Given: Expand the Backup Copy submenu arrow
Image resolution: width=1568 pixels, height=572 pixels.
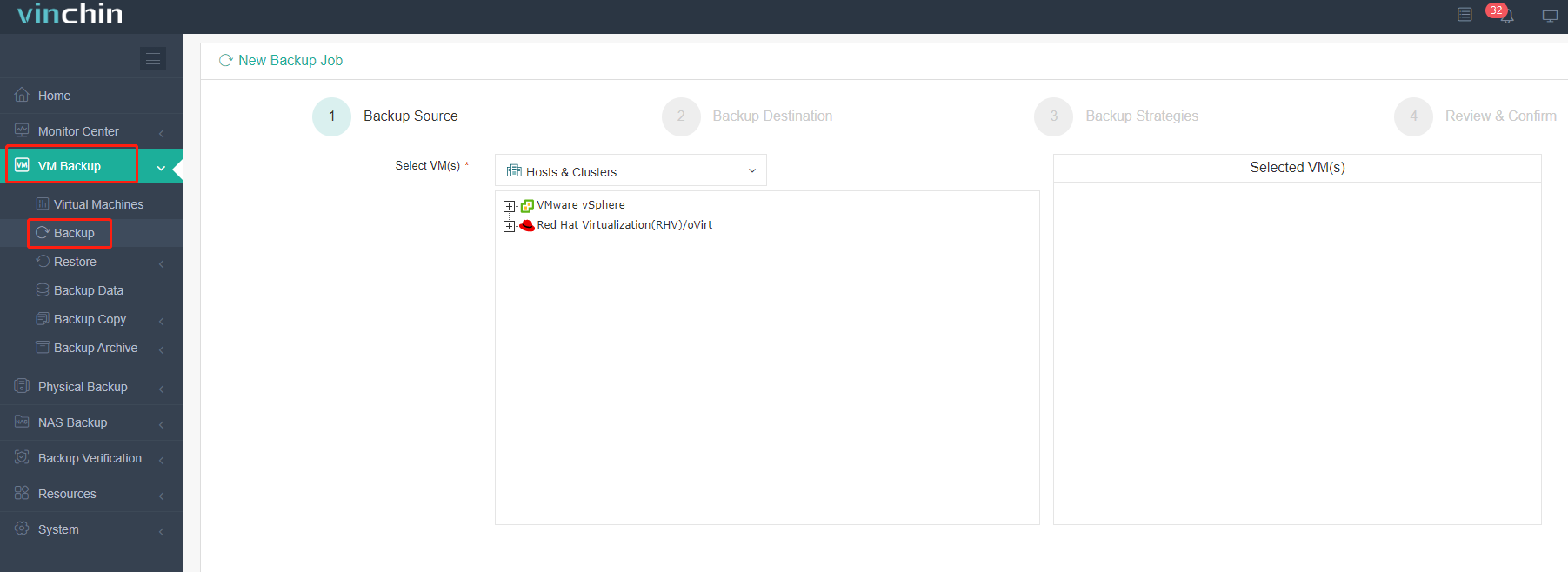Looking at the screenshot, I should pyautogui.click(x=162, y=321).
